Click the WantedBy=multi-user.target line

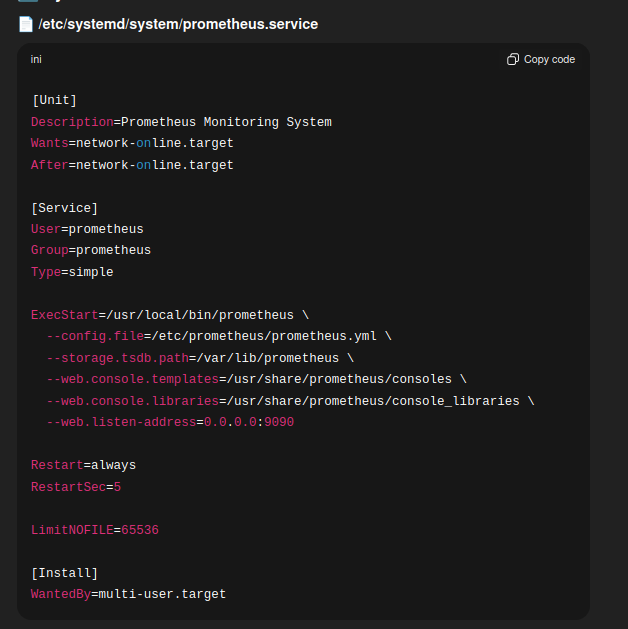click(x=128, y=594)
